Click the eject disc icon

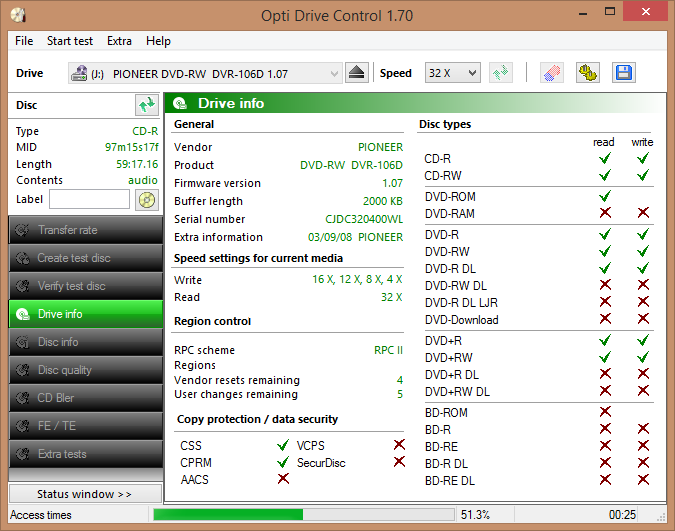click(356, 73)
